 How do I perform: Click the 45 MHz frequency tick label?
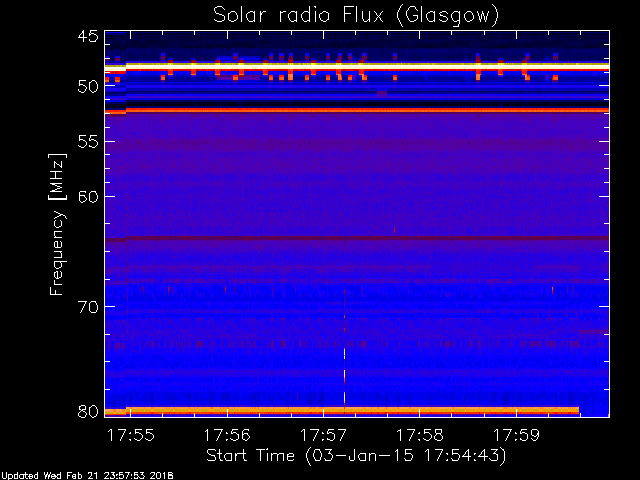(87, 37)
